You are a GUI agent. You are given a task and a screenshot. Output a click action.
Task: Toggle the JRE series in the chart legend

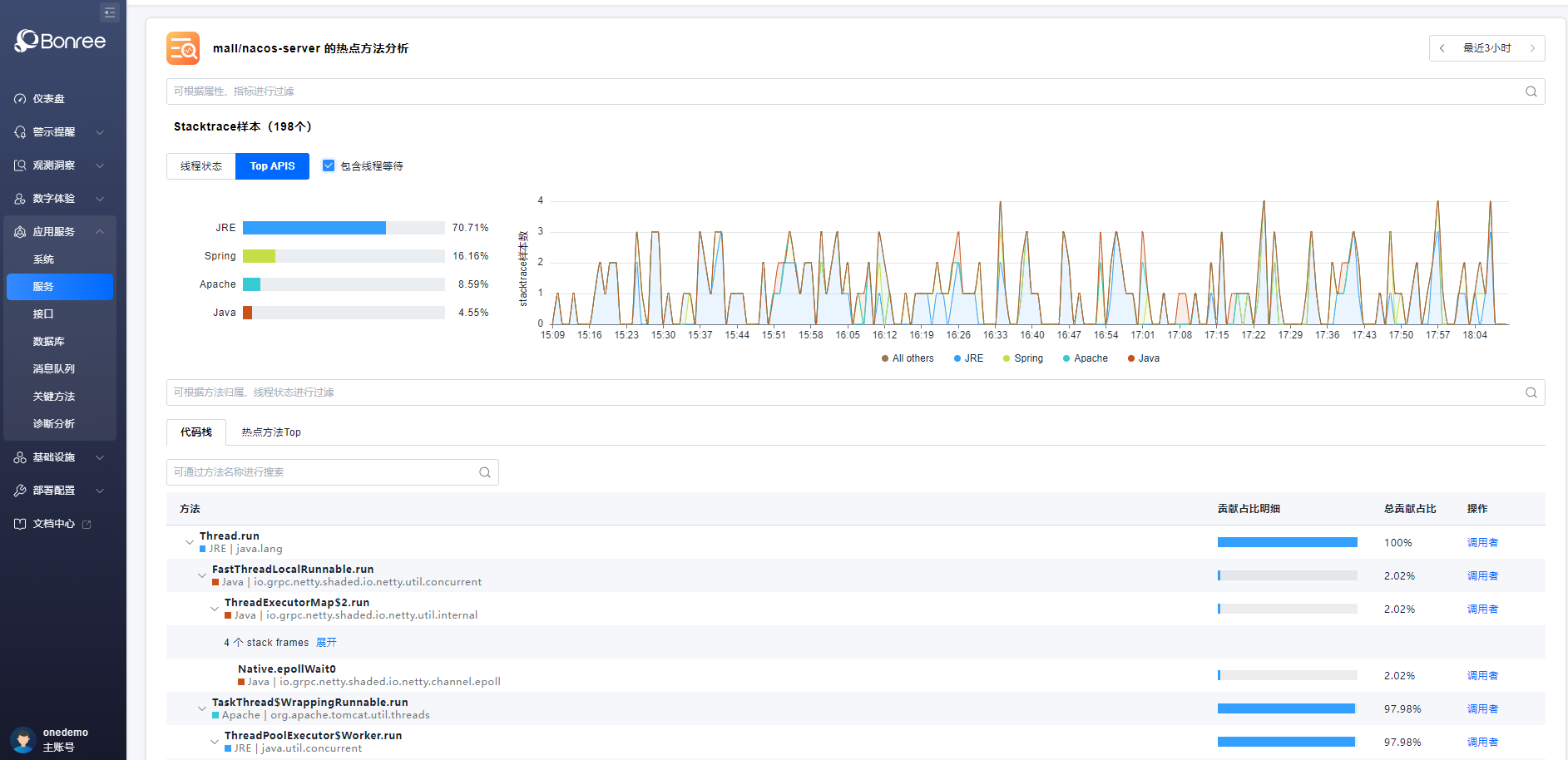[968, 358]
